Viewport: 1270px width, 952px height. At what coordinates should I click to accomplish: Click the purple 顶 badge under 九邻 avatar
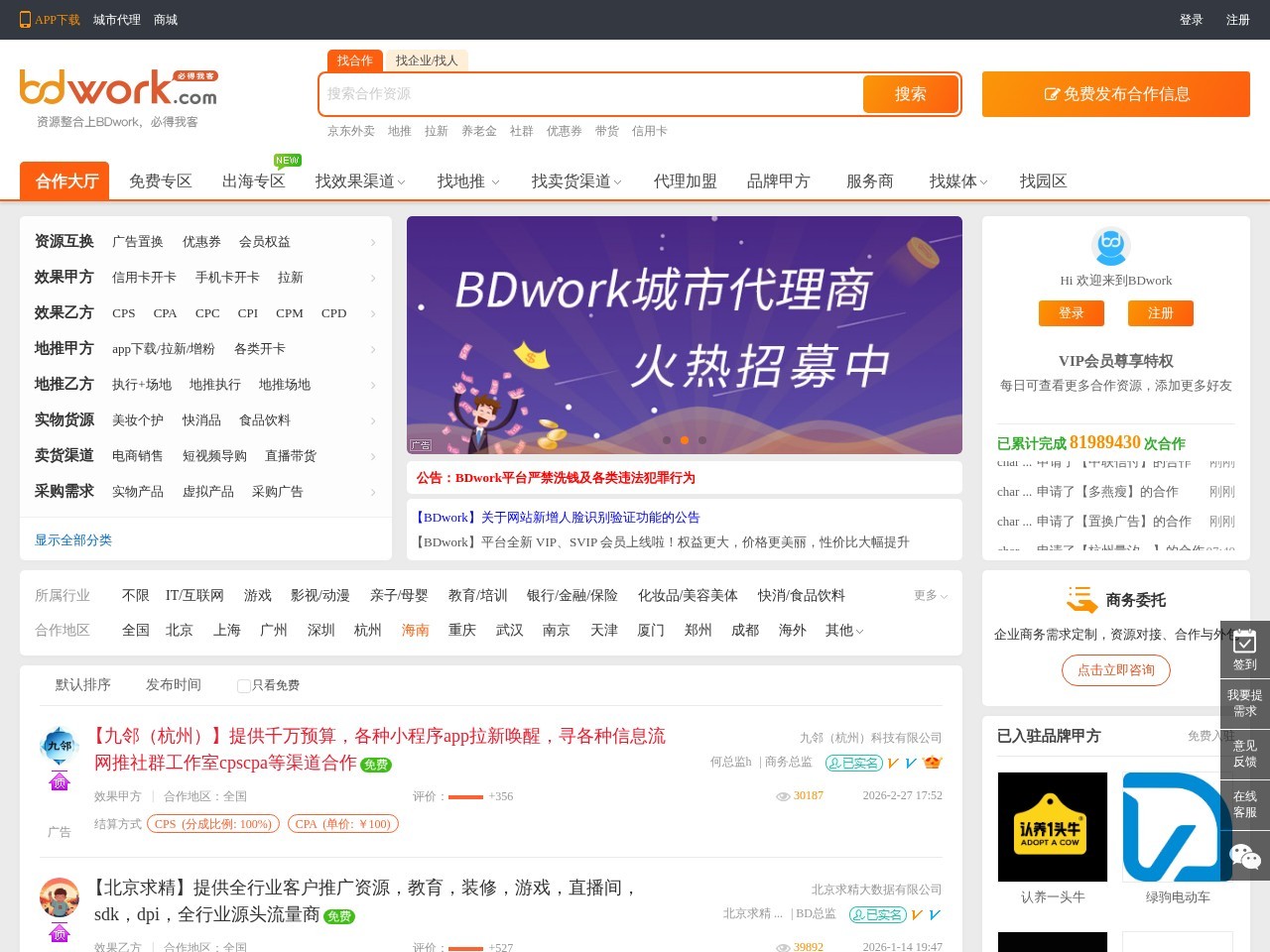click(60, 781)
